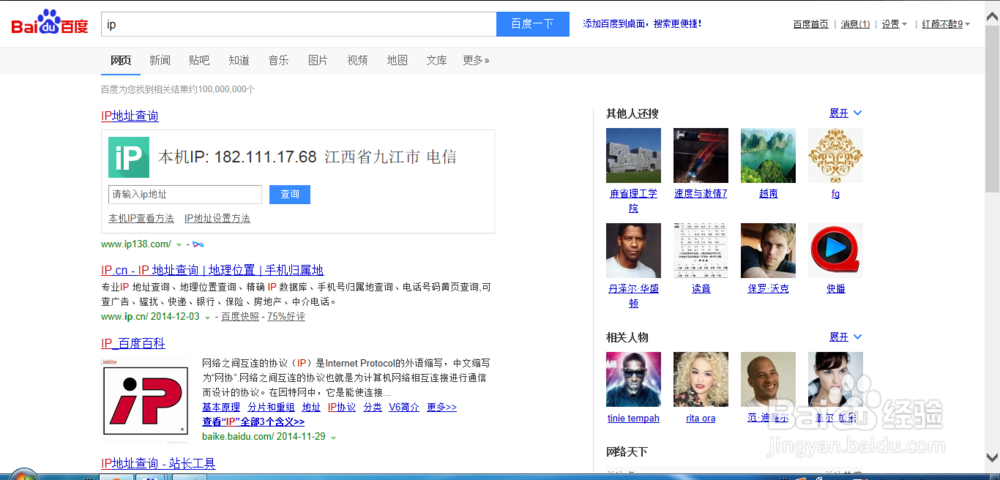Switch to the 贴吧 tab
Screen dimensions: 1000x480
tap(199, 61)
